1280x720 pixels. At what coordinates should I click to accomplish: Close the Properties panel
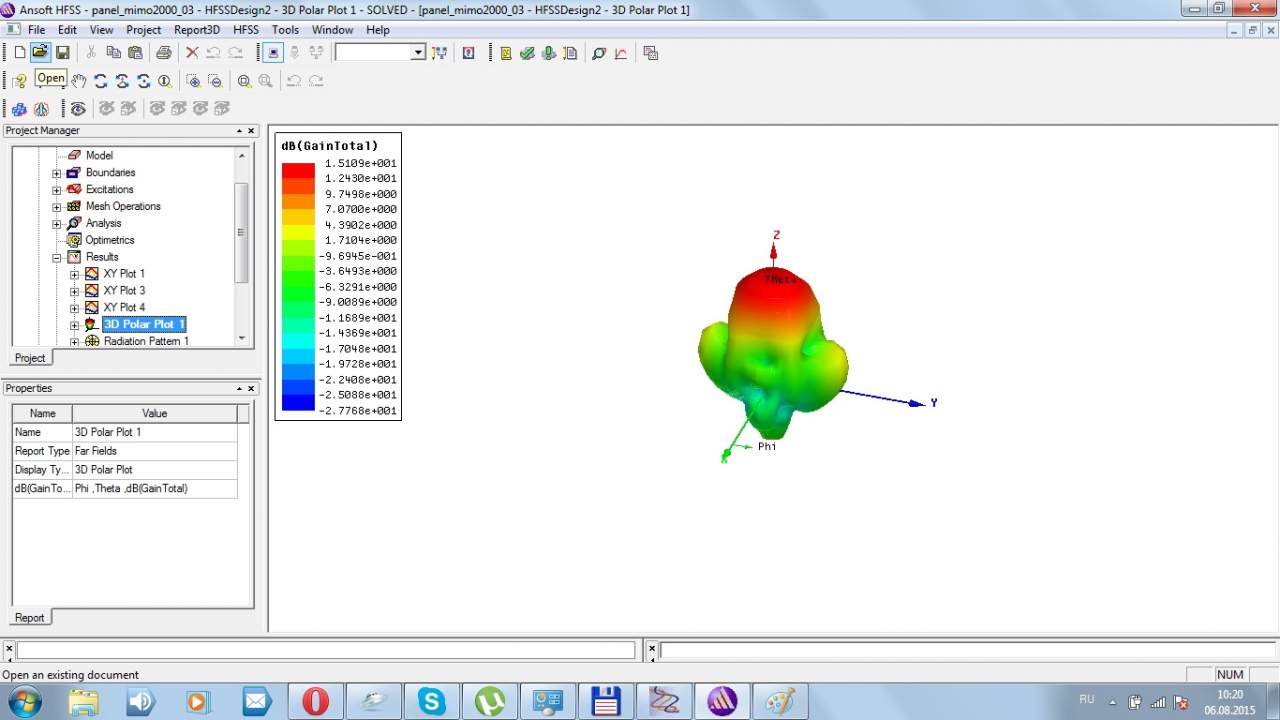click(251, 389)
